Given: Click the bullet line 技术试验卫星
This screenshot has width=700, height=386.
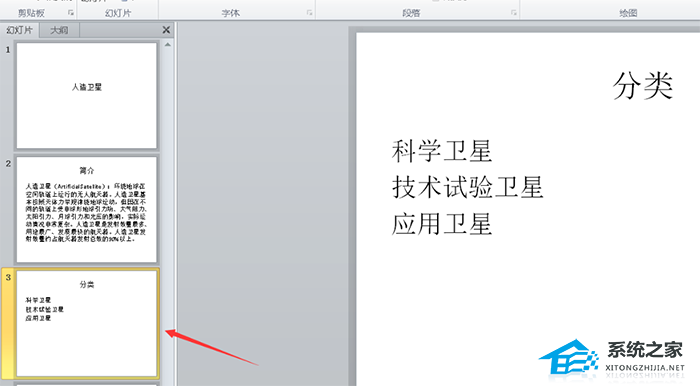Looking at the screenshot, I should click(x=467, y=187).
